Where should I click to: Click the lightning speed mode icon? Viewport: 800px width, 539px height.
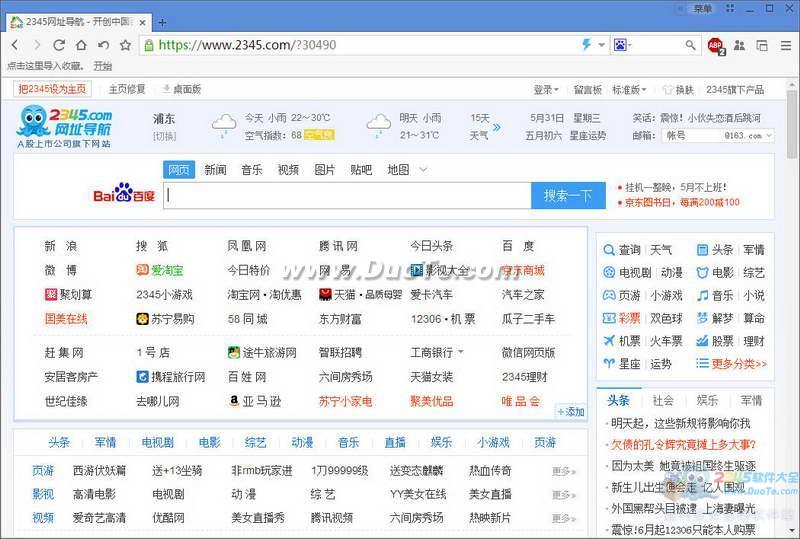(586, 45)
